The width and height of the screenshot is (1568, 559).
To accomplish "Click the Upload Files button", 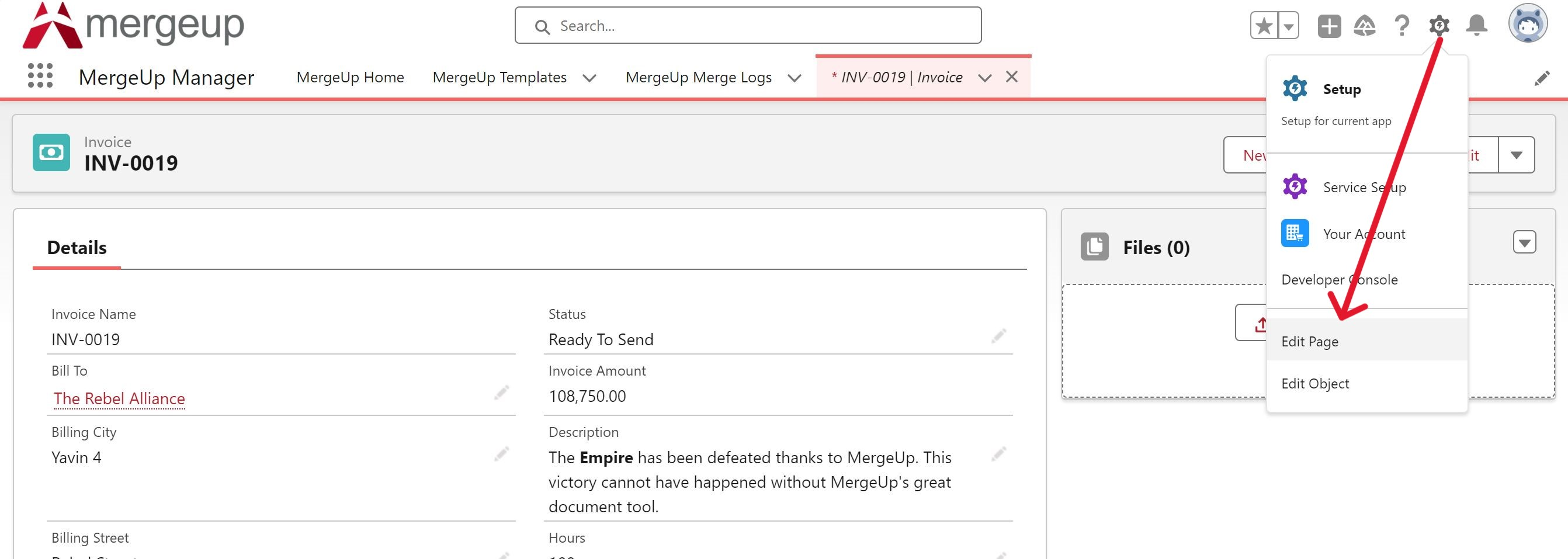I will point(1251,323).
